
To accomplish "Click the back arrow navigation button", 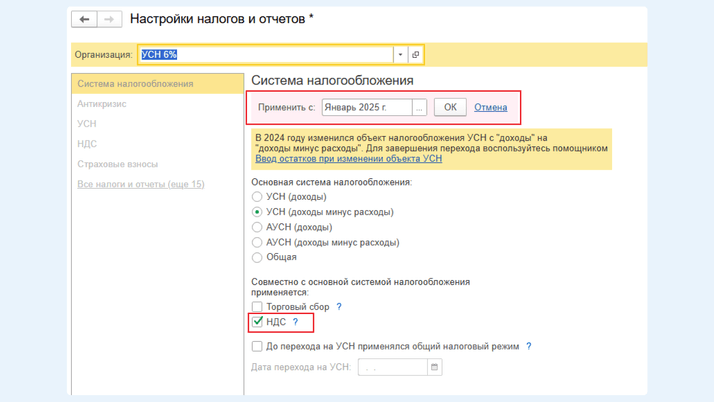I will 84,19.
